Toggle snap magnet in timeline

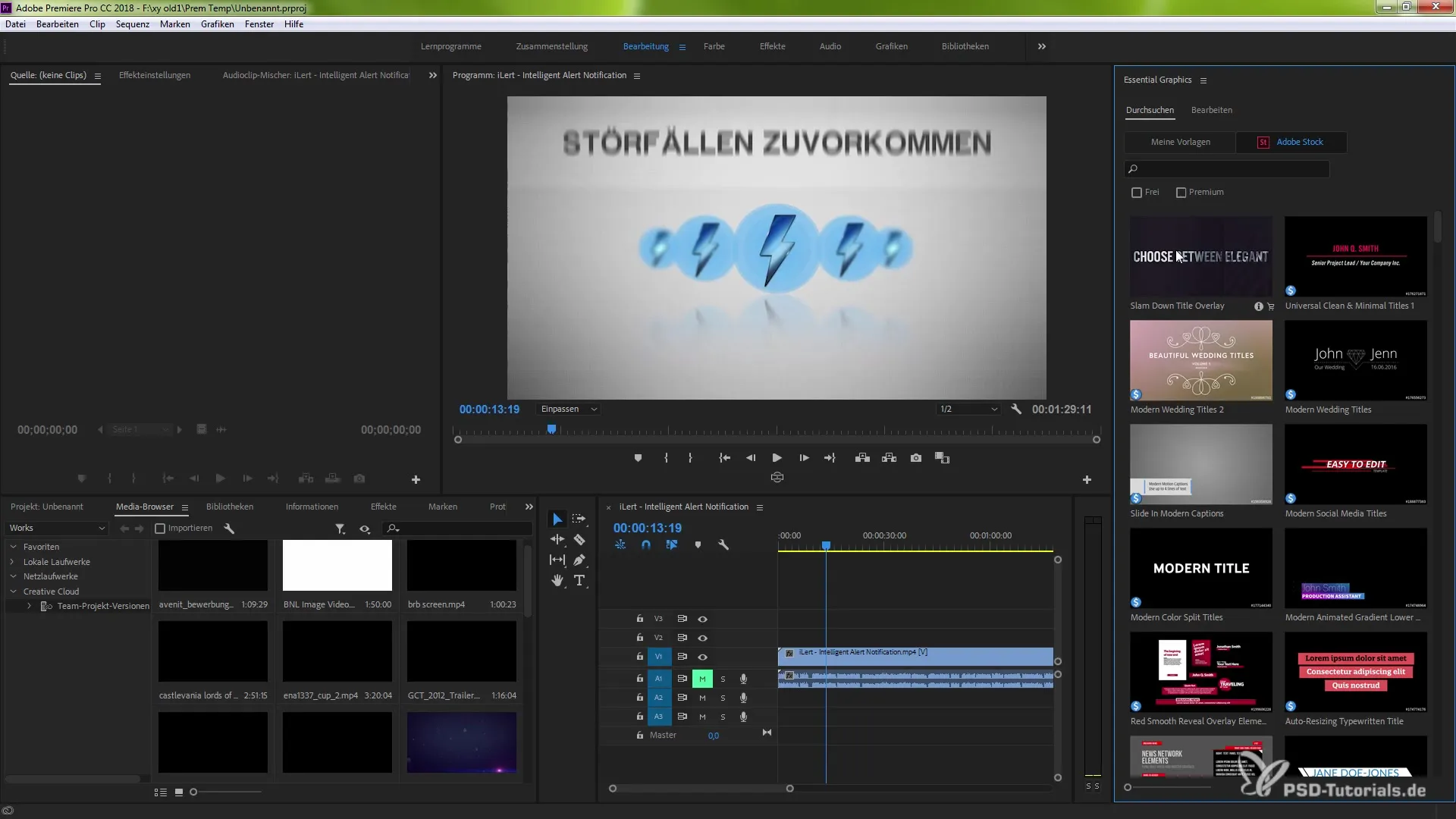(x=646, y=544)
